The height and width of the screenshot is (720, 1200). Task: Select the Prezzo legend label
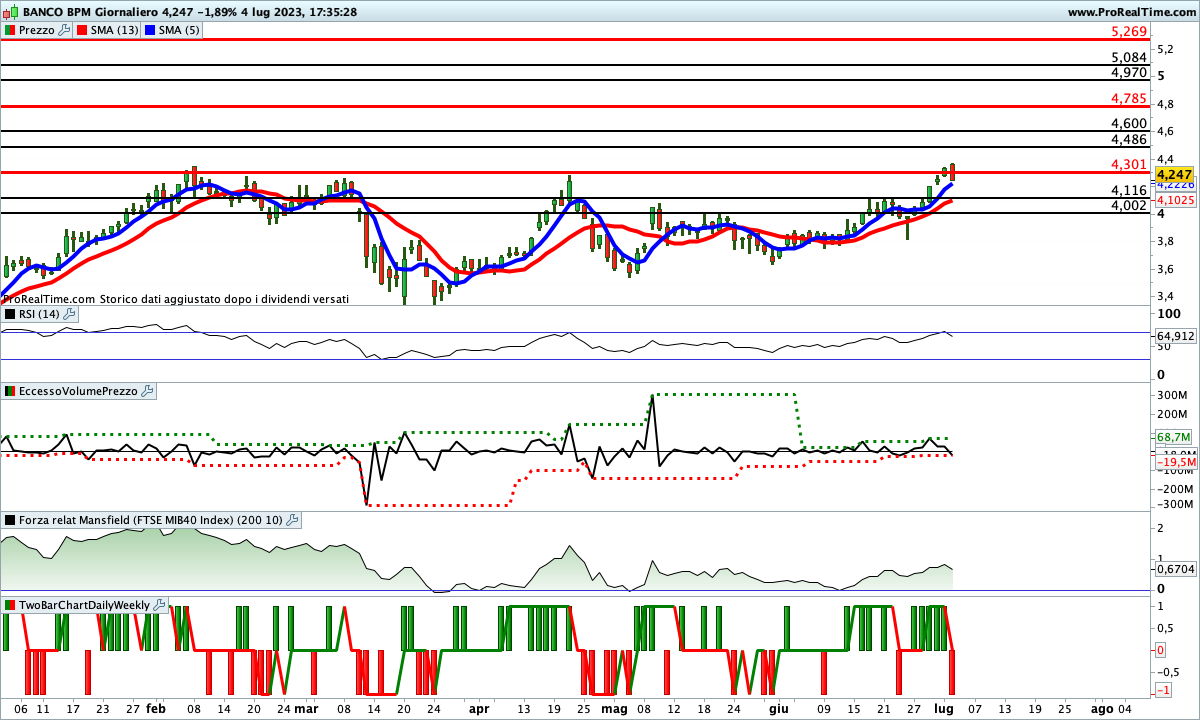37,30
